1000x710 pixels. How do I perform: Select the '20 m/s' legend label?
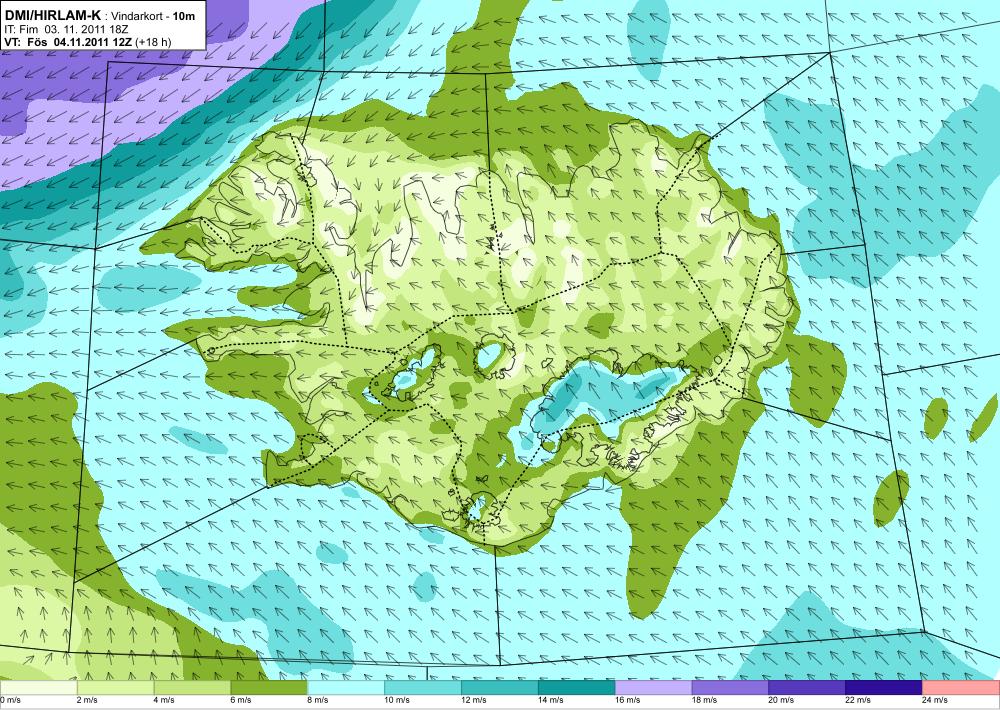pyautogui.click(x=781, y=700)
